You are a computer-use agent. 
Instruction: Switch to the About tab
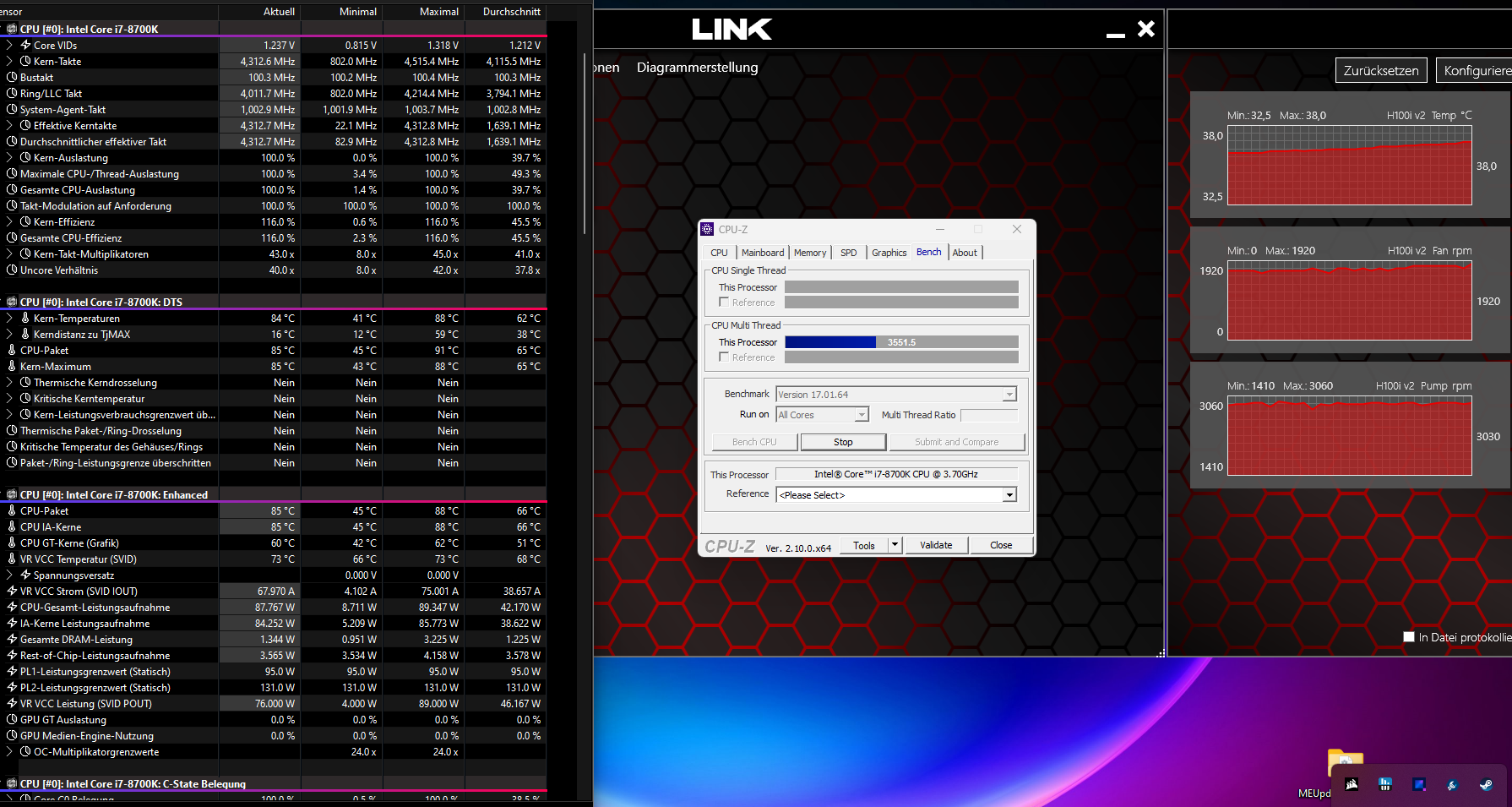[965, 253]
